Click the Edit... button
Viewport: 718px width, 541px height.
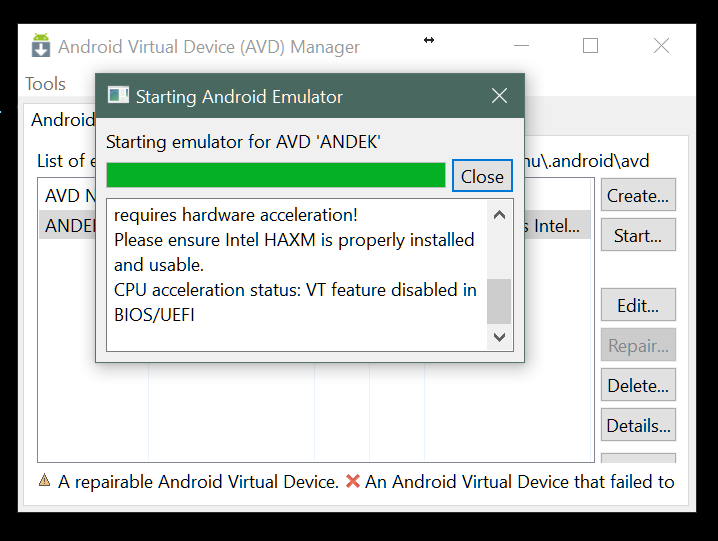coord(638,306)
